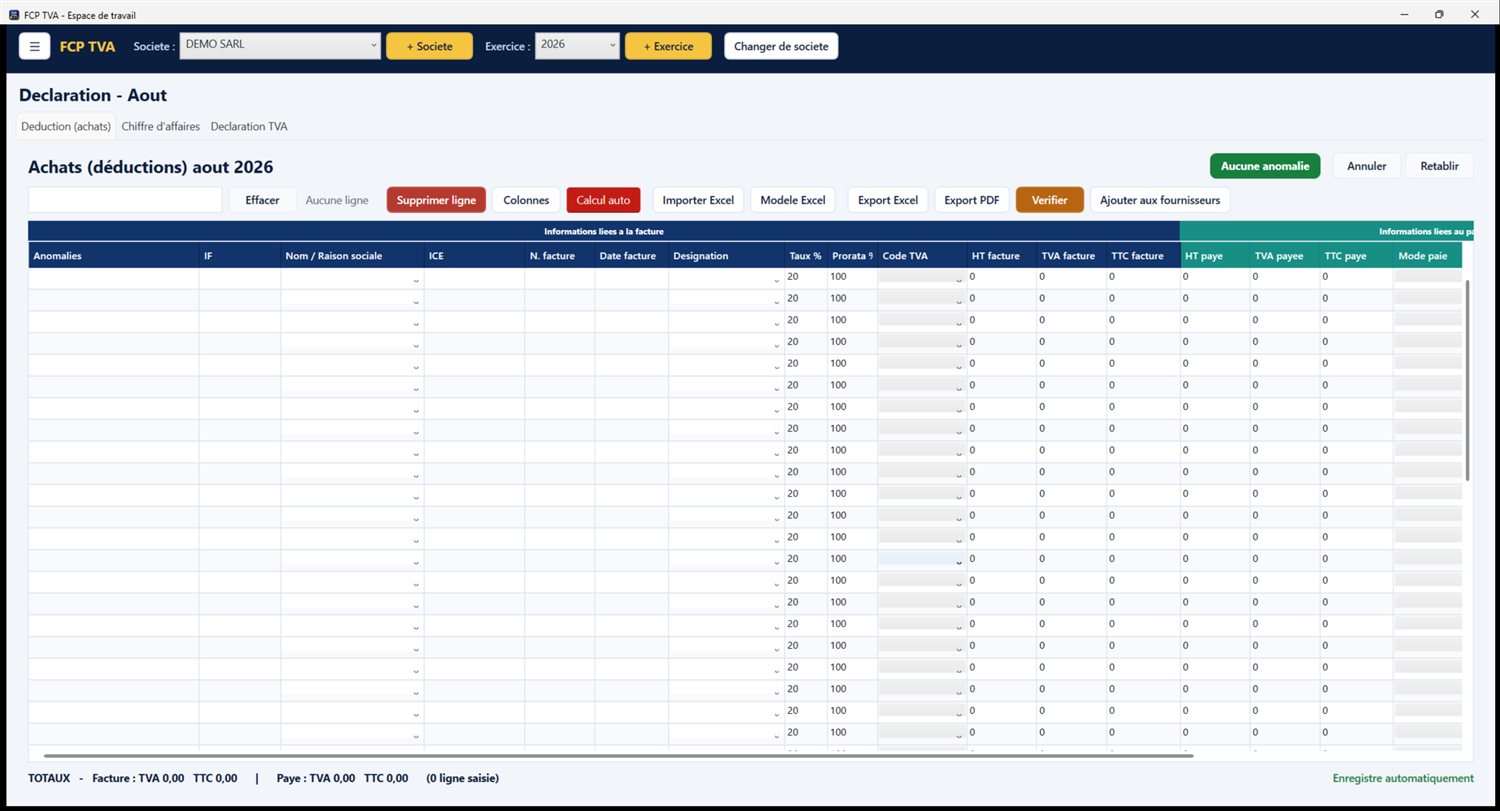Click the + Exercice button
The height and width of the screenshot is (811, 1500).
(x=668, y=46)
